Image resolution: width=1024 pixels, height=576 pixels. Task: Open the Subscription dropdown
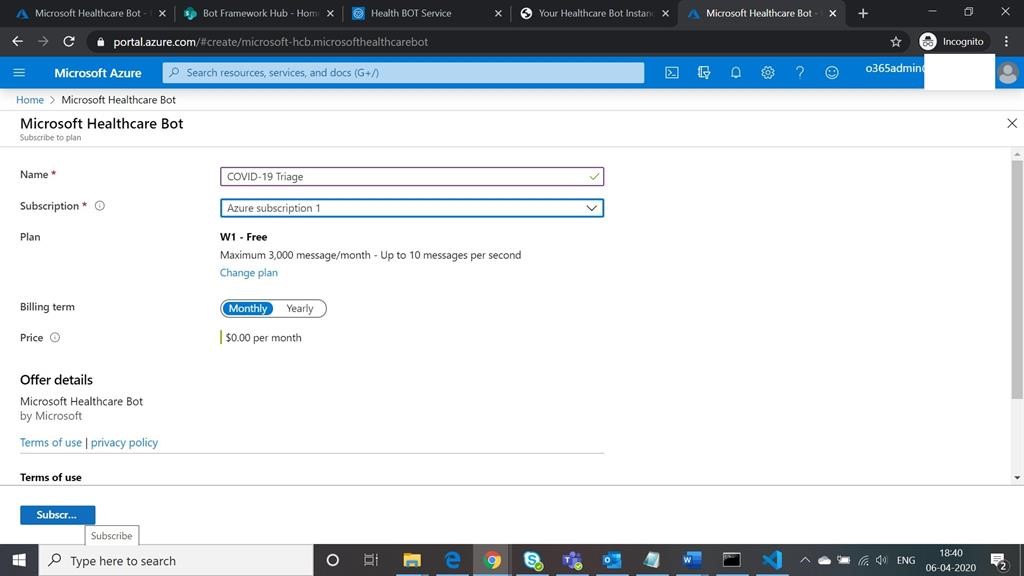[x=592, y=208]
